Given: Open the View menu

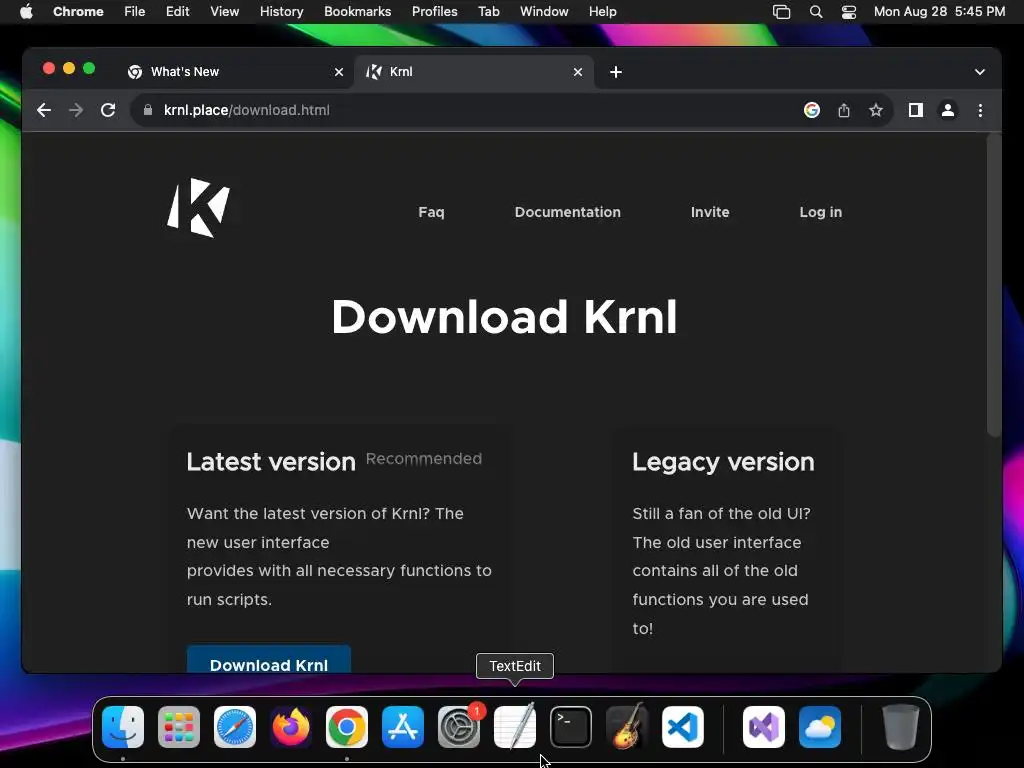Looking at the screenshot, I should [x=225, y=12].
